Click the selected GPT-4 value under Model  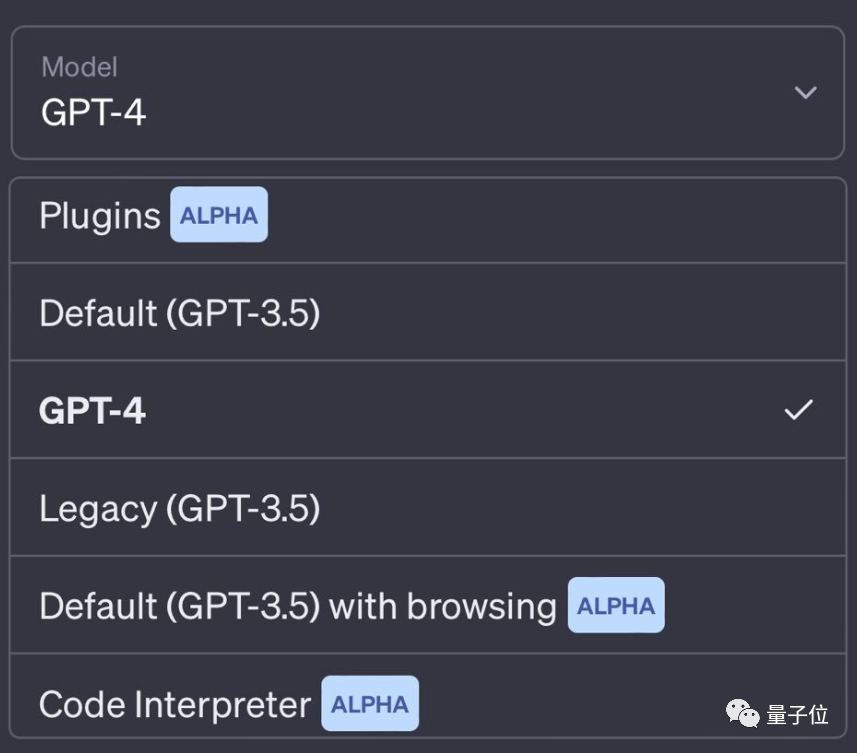click(94, 112)
